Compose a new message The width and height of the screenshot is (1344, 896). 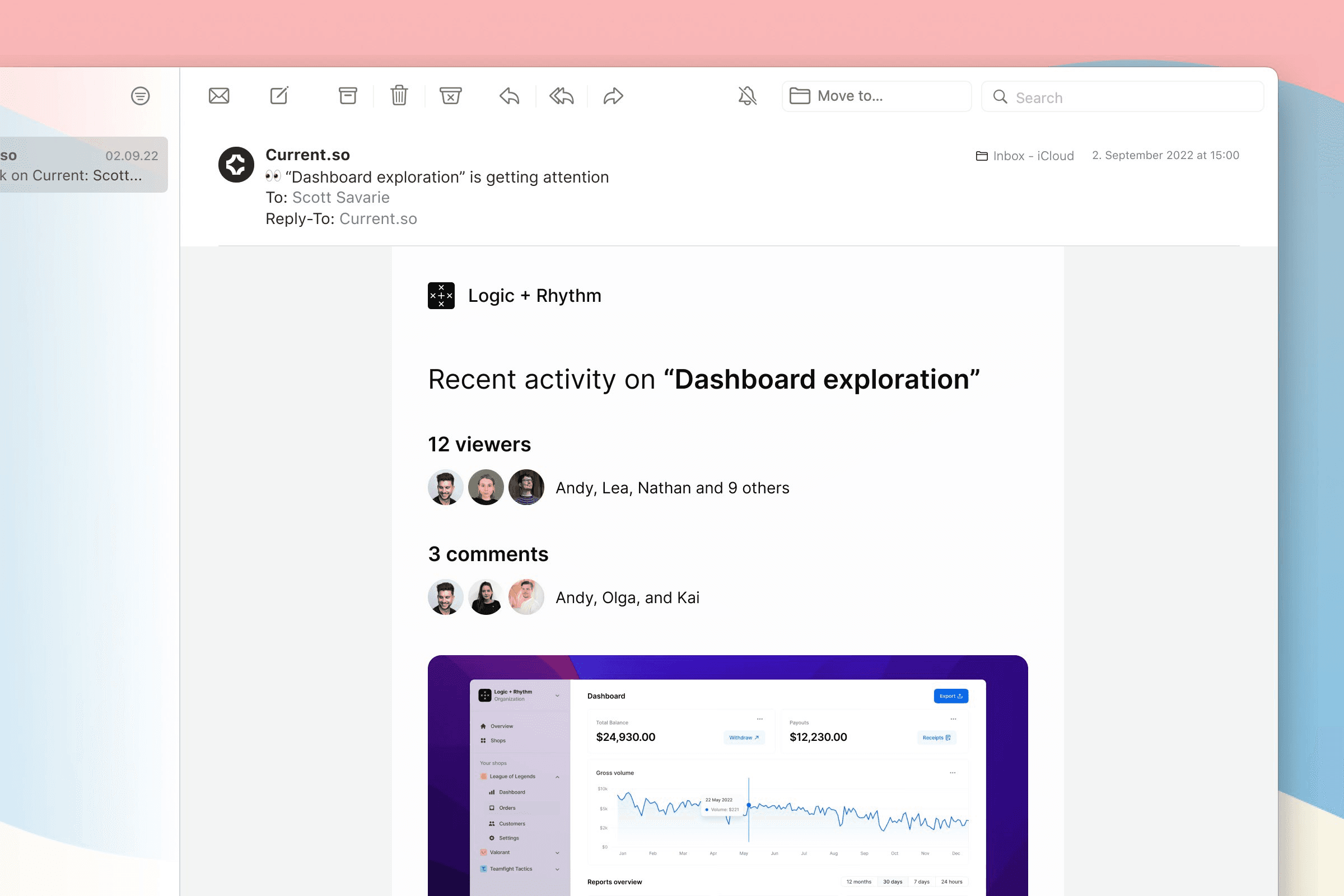279,96
